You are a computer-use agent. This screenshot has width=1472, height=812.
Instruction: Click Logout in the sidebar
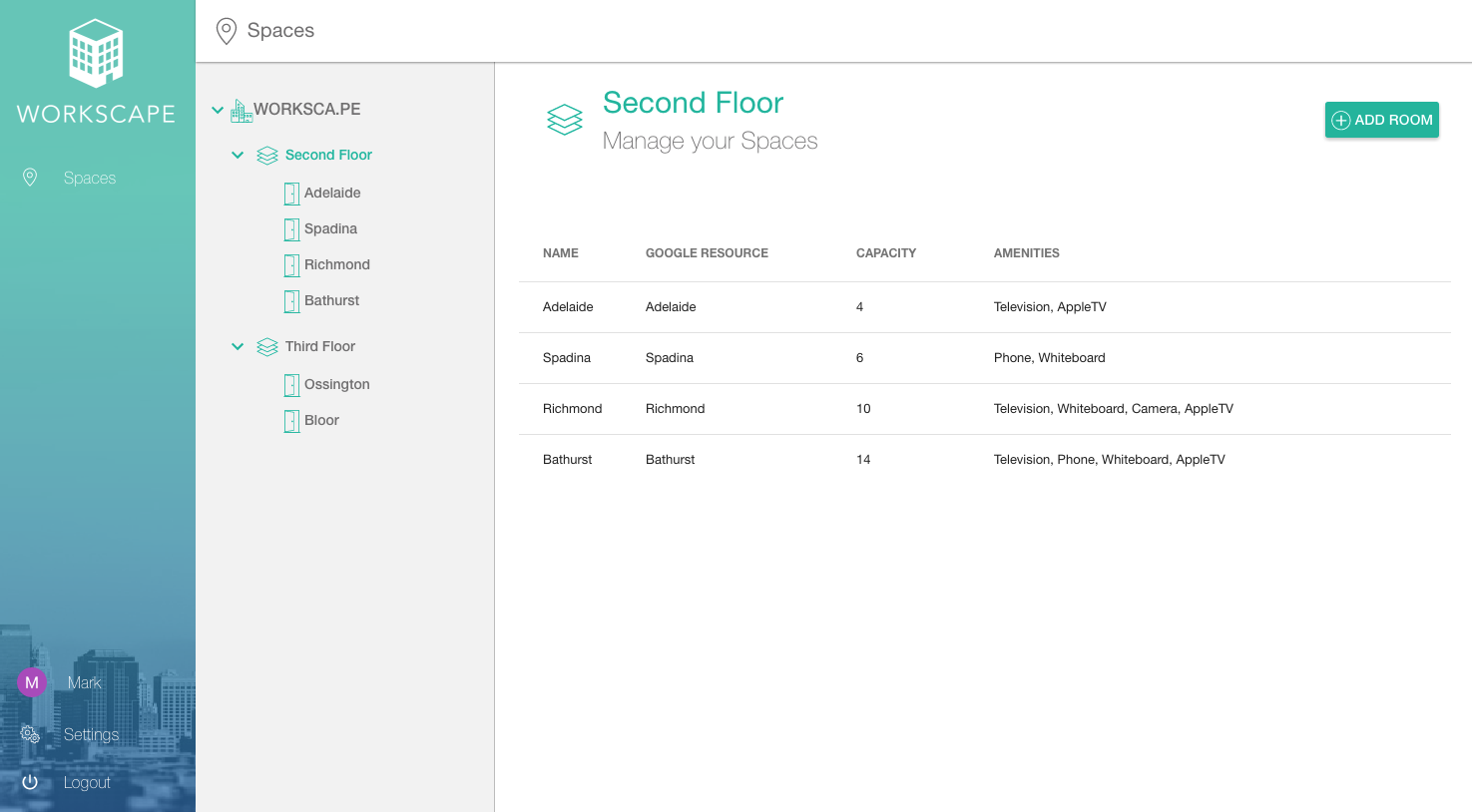coord(87,782)
